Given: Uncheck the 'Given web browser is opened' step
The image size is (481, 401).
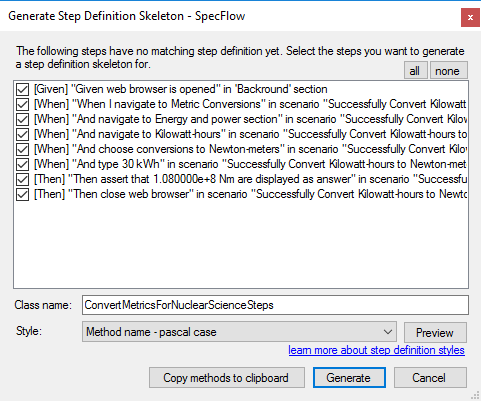Looking at the screenshot, I should [x=22, y=89].
